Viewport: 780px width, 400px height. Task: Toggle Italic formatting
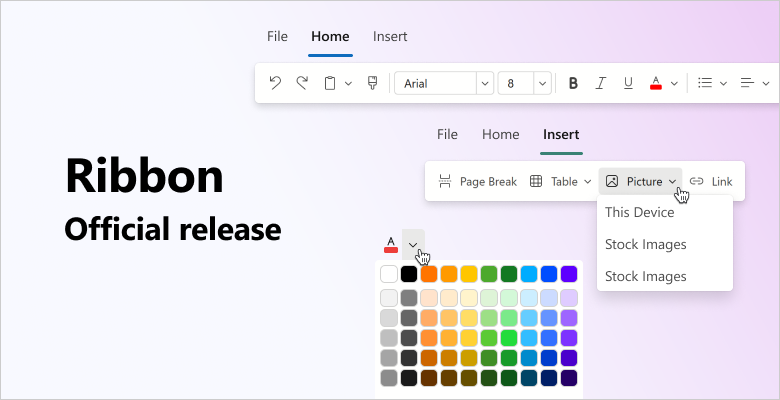click(x=601, y=83)
